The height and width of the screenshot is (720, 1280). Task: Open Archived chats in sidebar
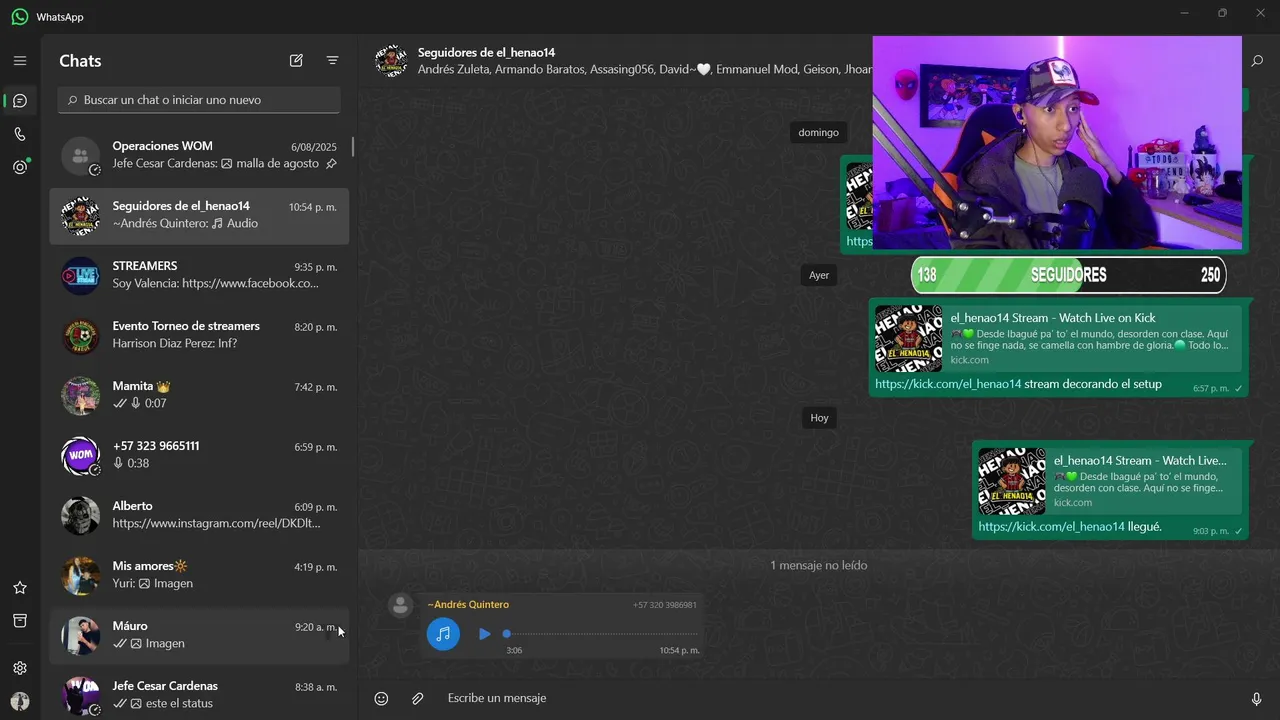point(20,621)
